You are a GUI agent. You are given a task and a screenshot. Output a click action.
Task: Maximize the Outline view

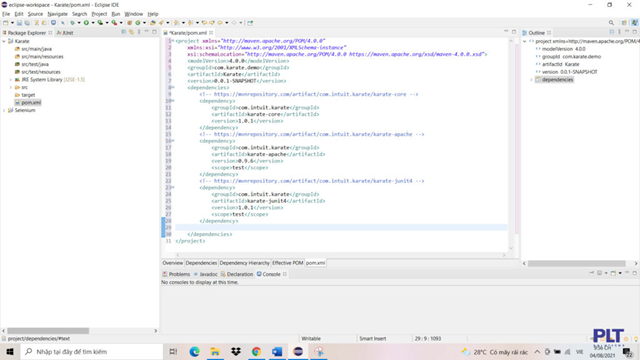coord(635,32)
